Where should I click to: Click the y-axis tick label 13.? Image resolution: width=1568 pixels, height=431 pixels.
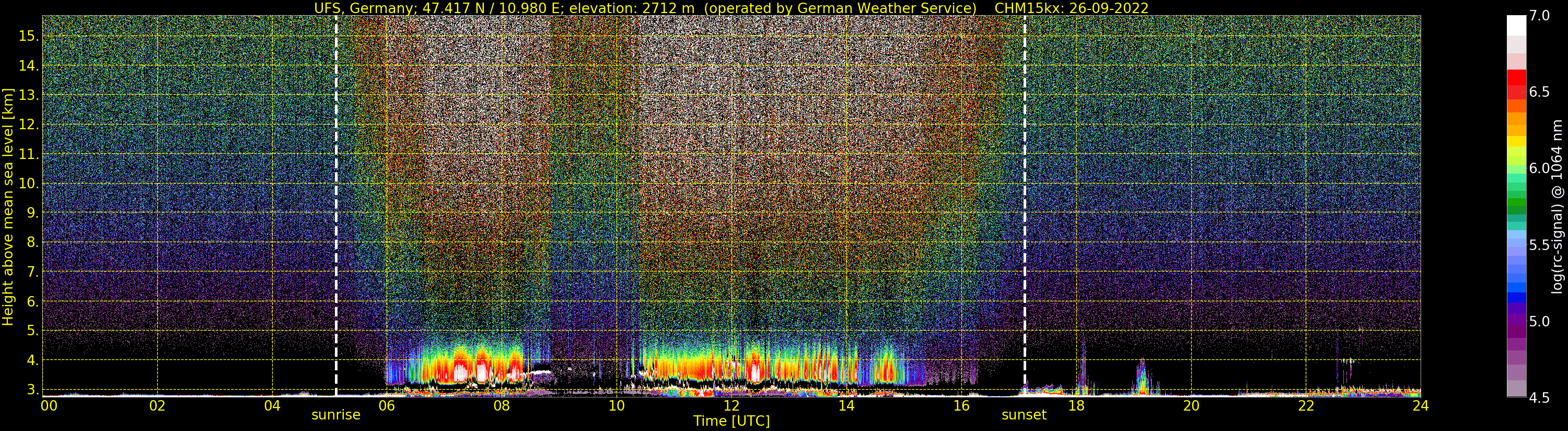click(29, 95)
